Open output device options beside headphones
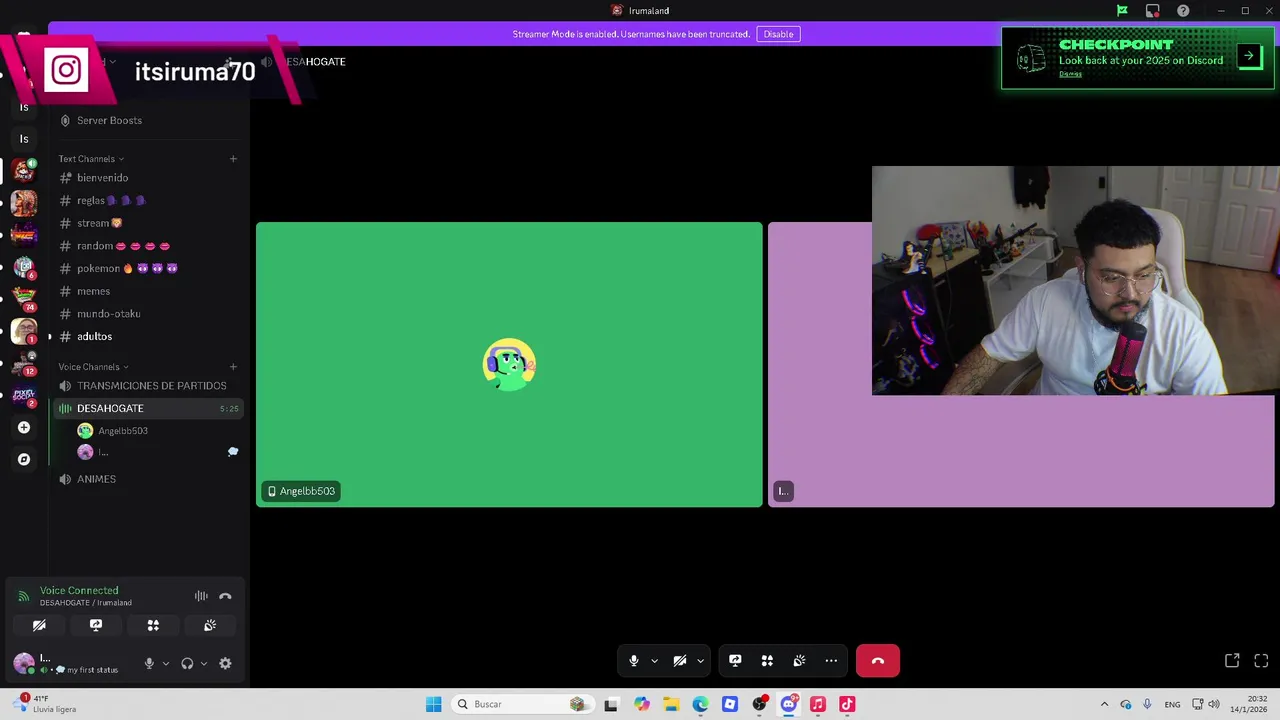The image size is (1280, 720). pyautogui.click(x=204, y=663)
